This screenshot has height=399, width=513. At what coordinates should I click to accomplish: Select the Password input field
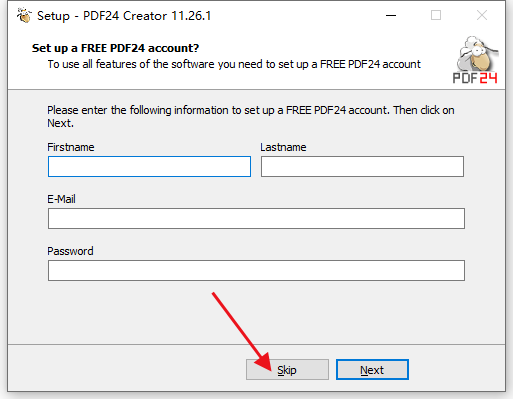coord(256,270)
